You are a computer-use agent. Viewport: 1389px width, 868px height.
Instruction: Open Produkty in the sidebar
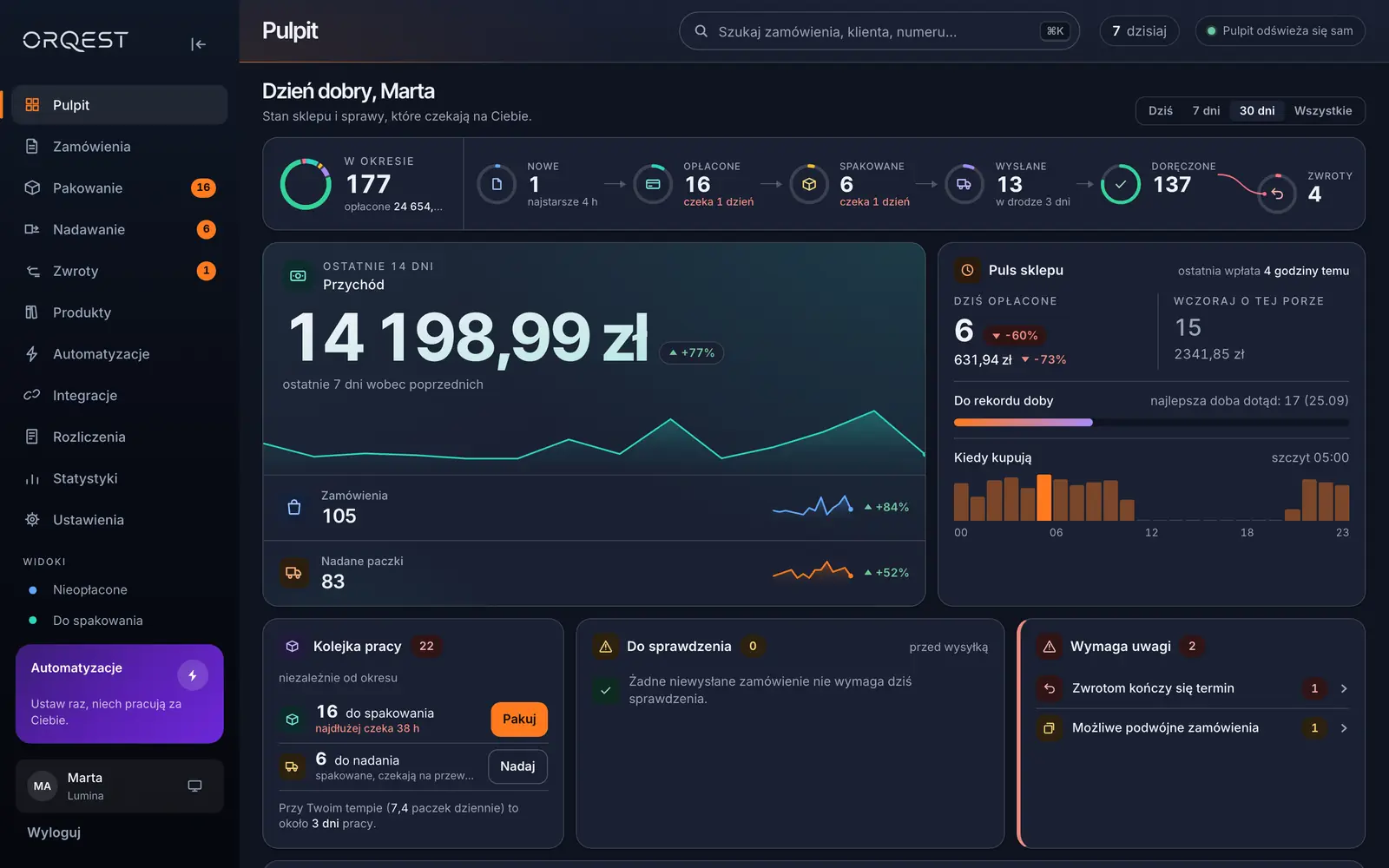click(121, 312)
